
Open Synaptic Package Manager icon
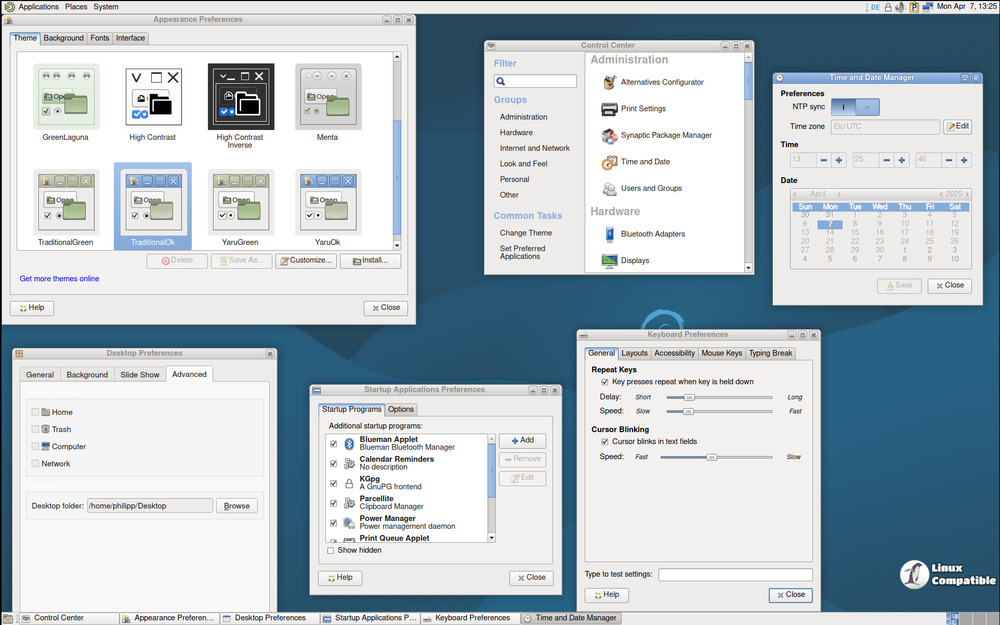pos(609,135)
